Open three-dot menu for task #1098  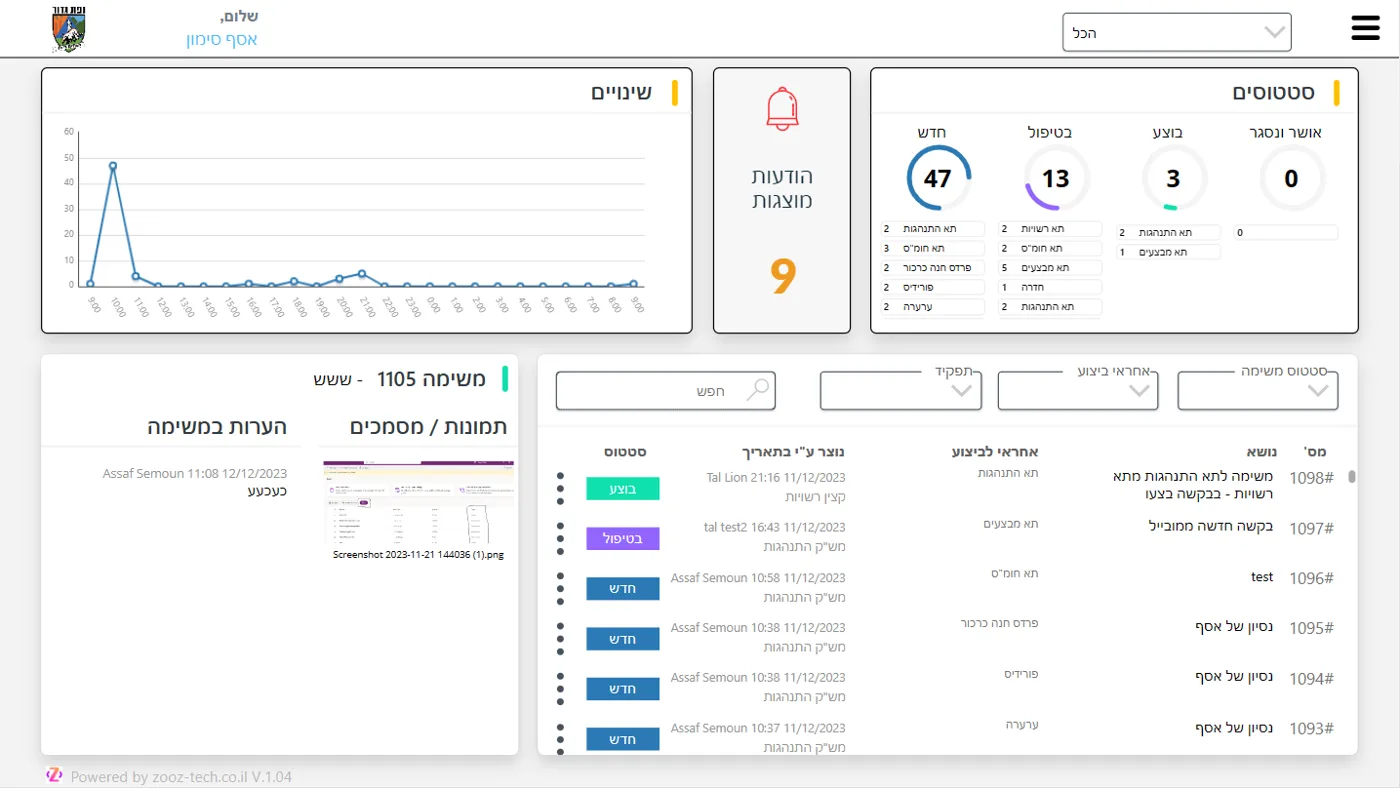560,488
